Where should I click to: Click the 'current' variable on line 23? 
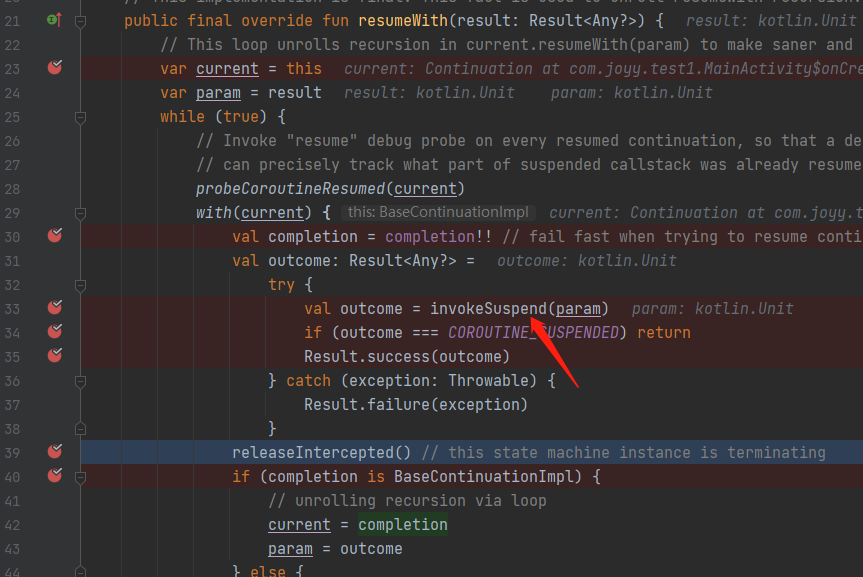tap(227, 69)
